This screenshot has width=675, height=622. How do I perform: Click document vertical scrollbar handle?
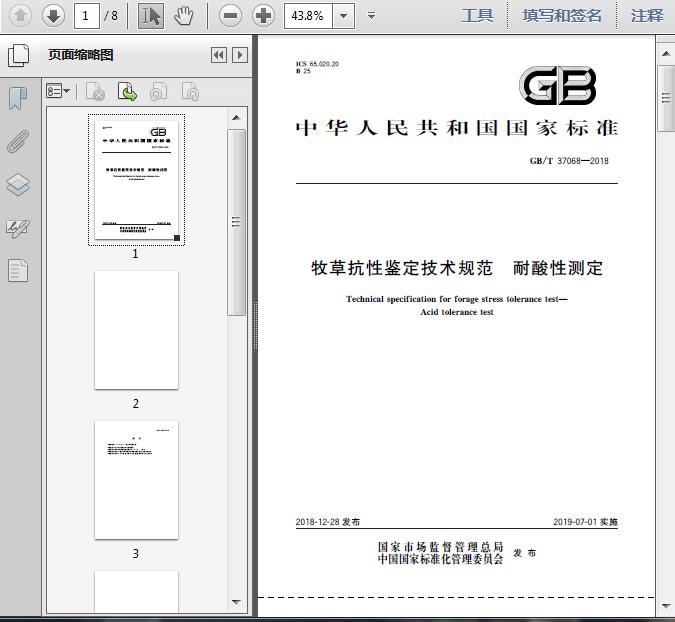point(666,98)
